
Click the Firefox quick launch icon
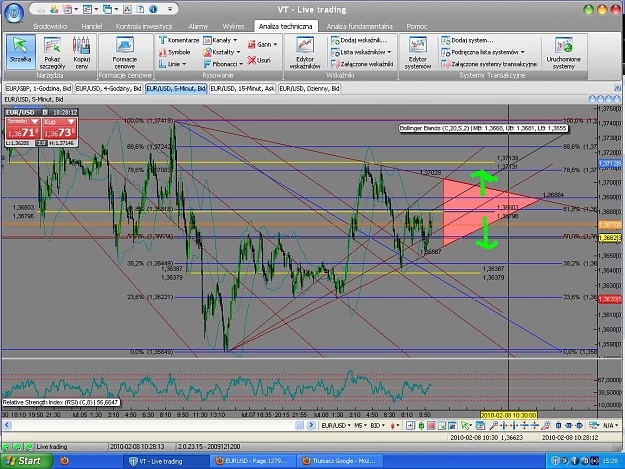click(x=64, y=461)
